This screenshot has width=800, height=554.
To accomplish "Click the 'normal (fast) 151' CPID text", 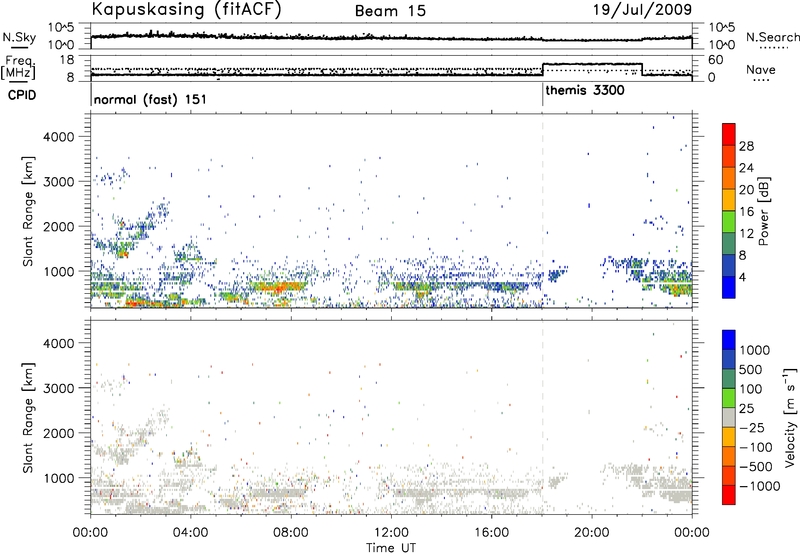I will point(150,99).
